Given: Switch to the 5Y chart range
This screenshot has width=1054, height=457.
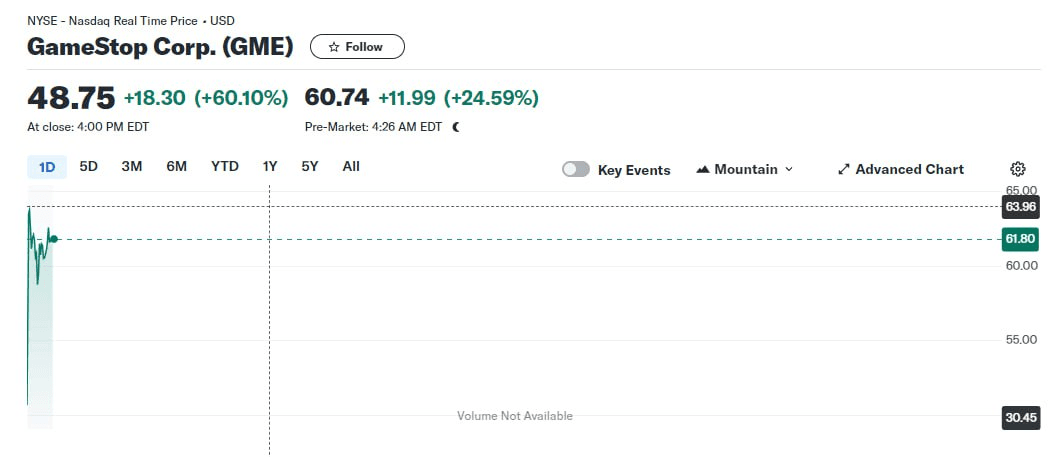Looking at the screenshot, I should tap(310, 167).
